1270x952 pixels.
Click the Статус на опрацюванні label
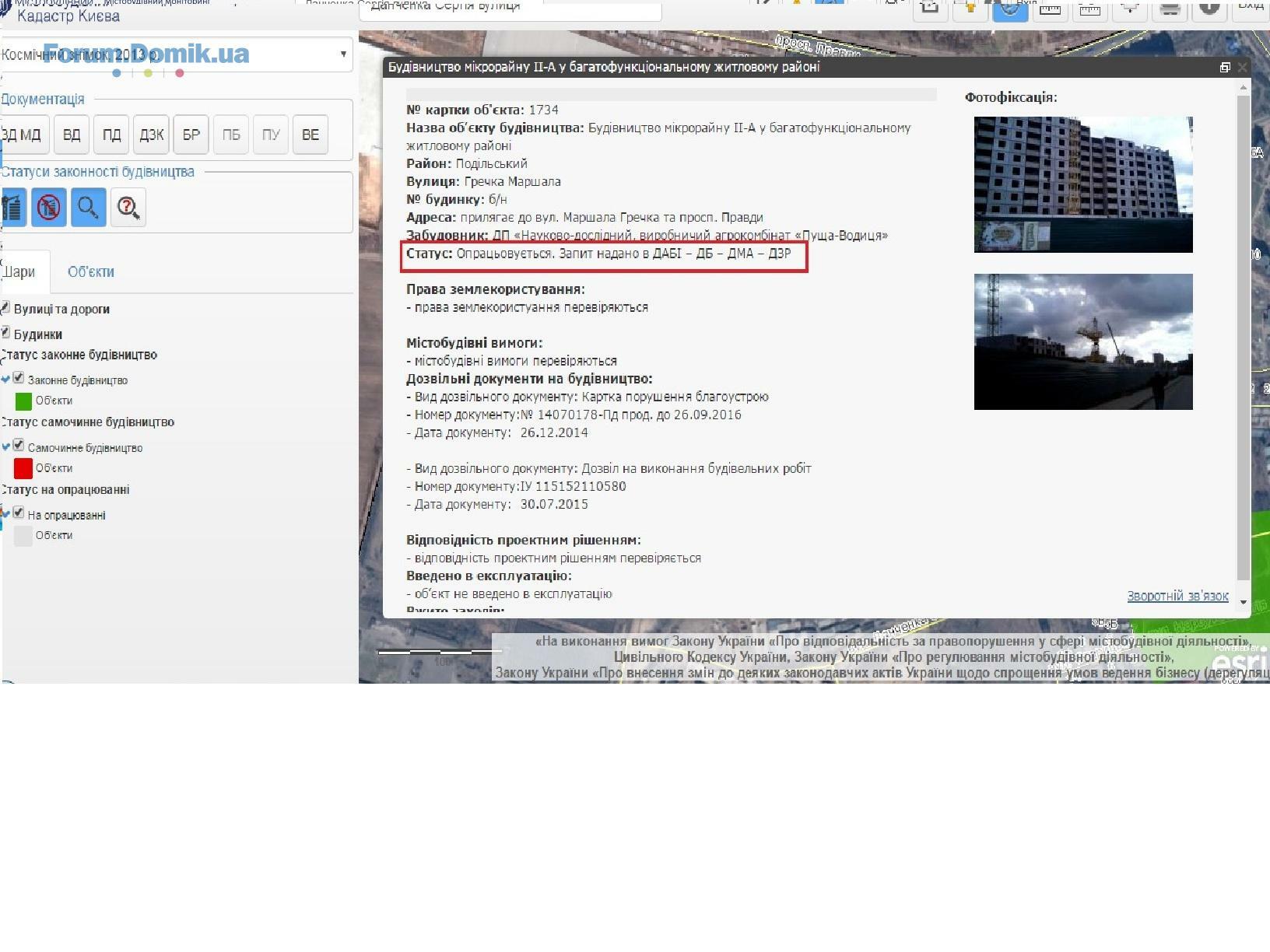(x=65, y=490)
